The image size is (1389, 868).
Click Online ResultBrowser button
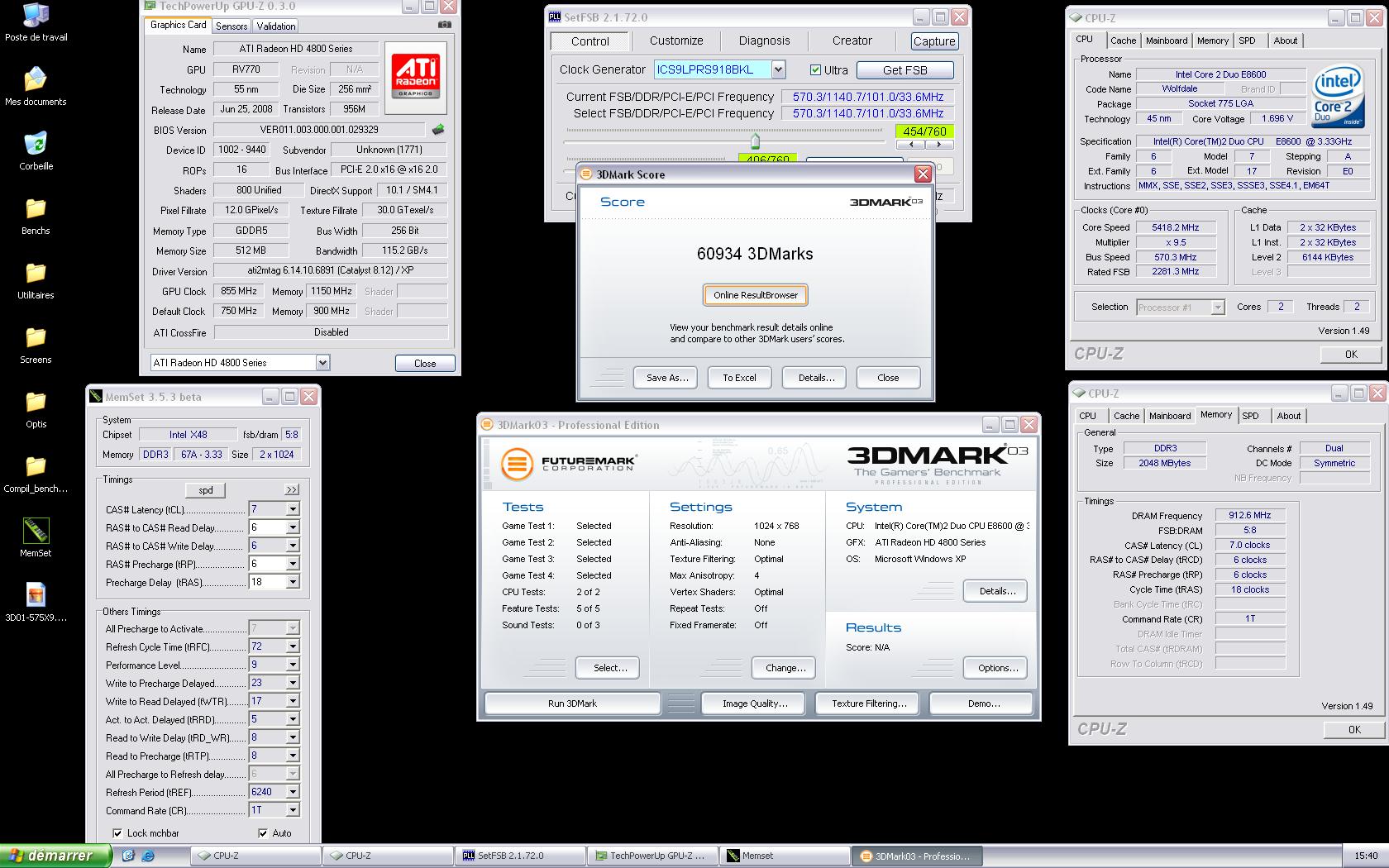(756, 295)
